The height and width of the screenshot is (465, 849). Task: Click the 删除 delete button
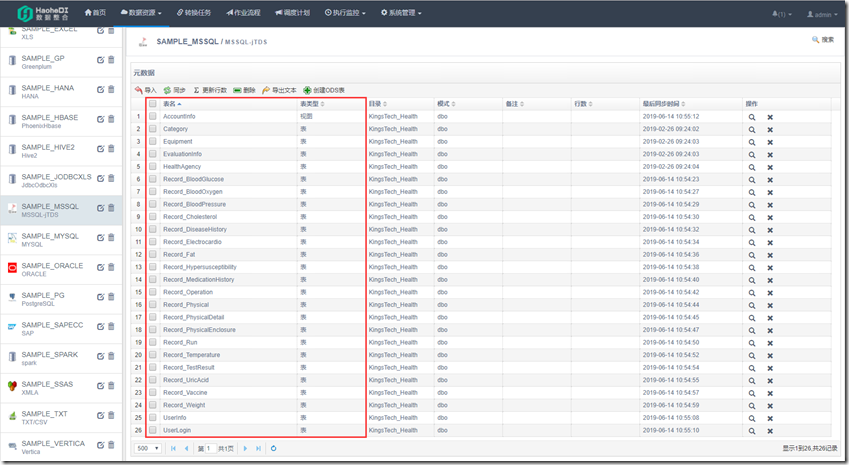tap(244, 90)
